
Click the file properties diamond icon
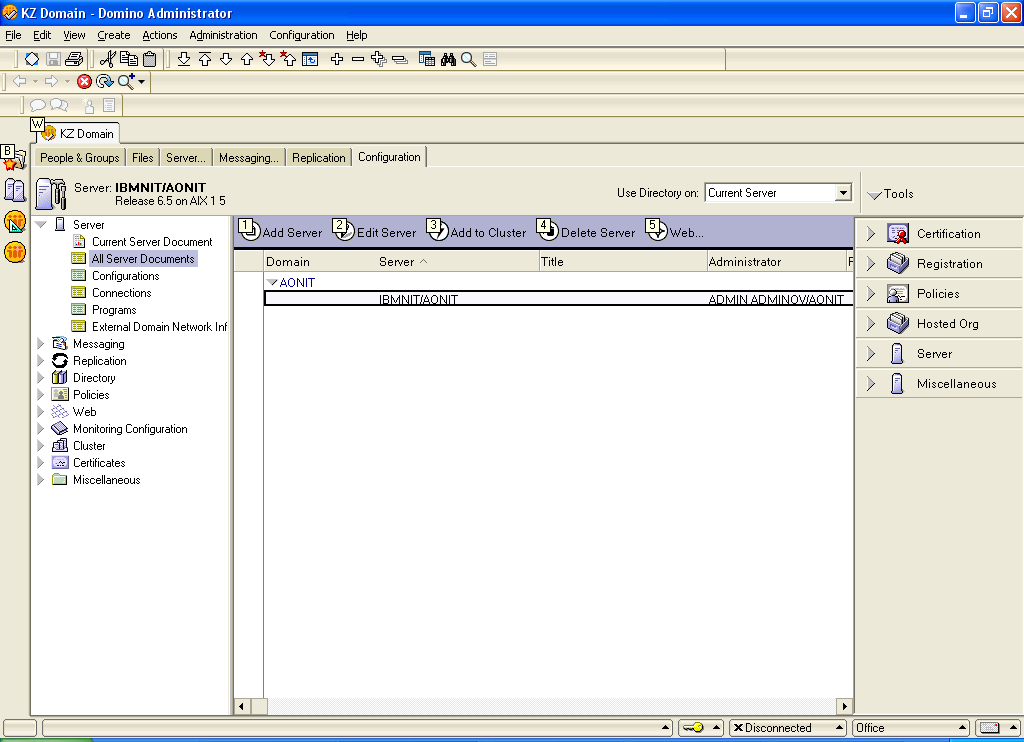[32, 59]
